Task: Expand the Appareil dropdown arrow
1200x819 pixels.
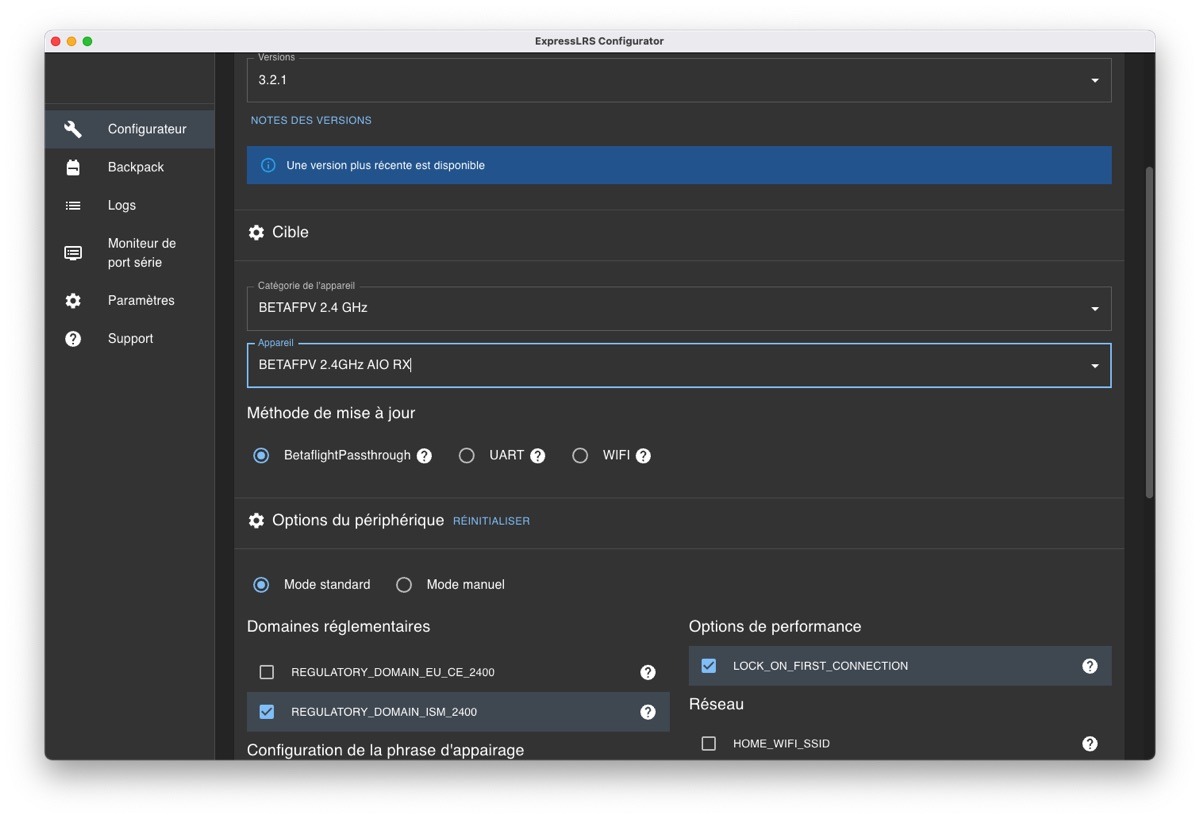Action: [1095, 366]
